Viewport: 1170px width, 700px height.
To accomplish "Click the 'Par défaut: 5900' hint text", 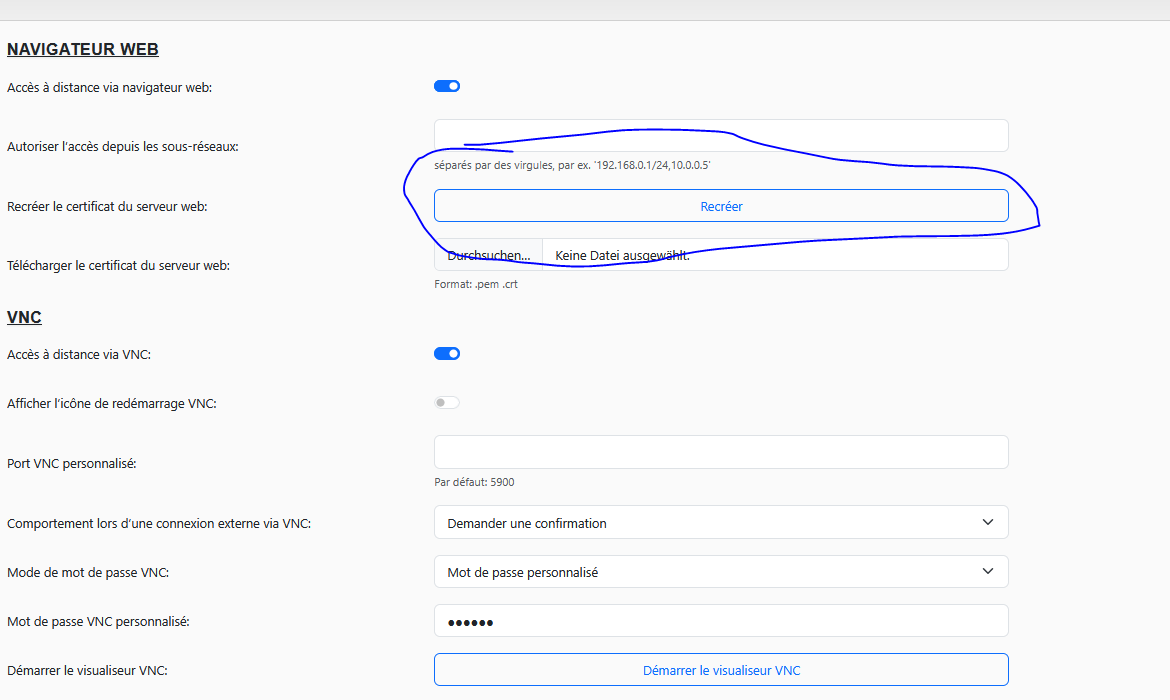I will (474, 482).
